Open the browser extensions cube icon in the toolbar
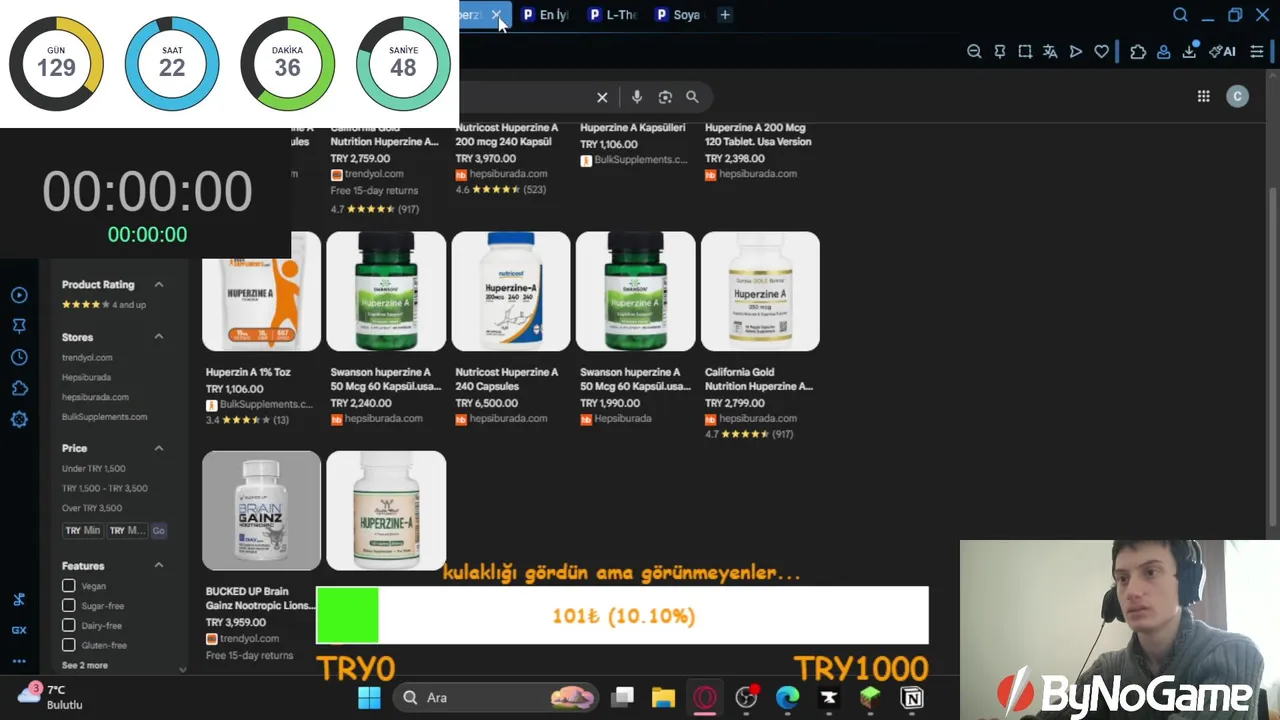This screenshot has height=720, width=1280. (x=1138, y=52)
